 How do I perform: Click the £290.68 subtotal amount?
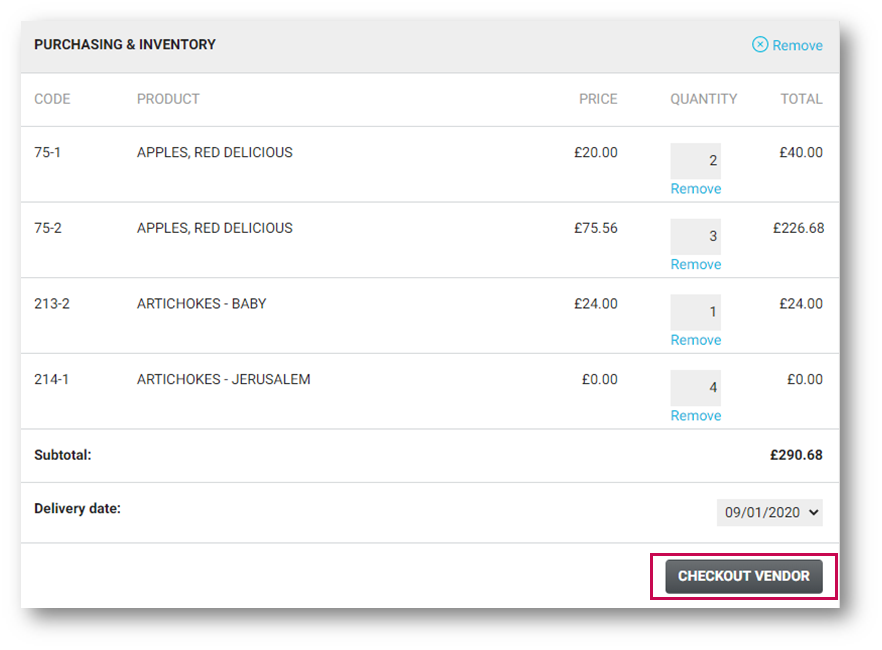click(796, 455)
